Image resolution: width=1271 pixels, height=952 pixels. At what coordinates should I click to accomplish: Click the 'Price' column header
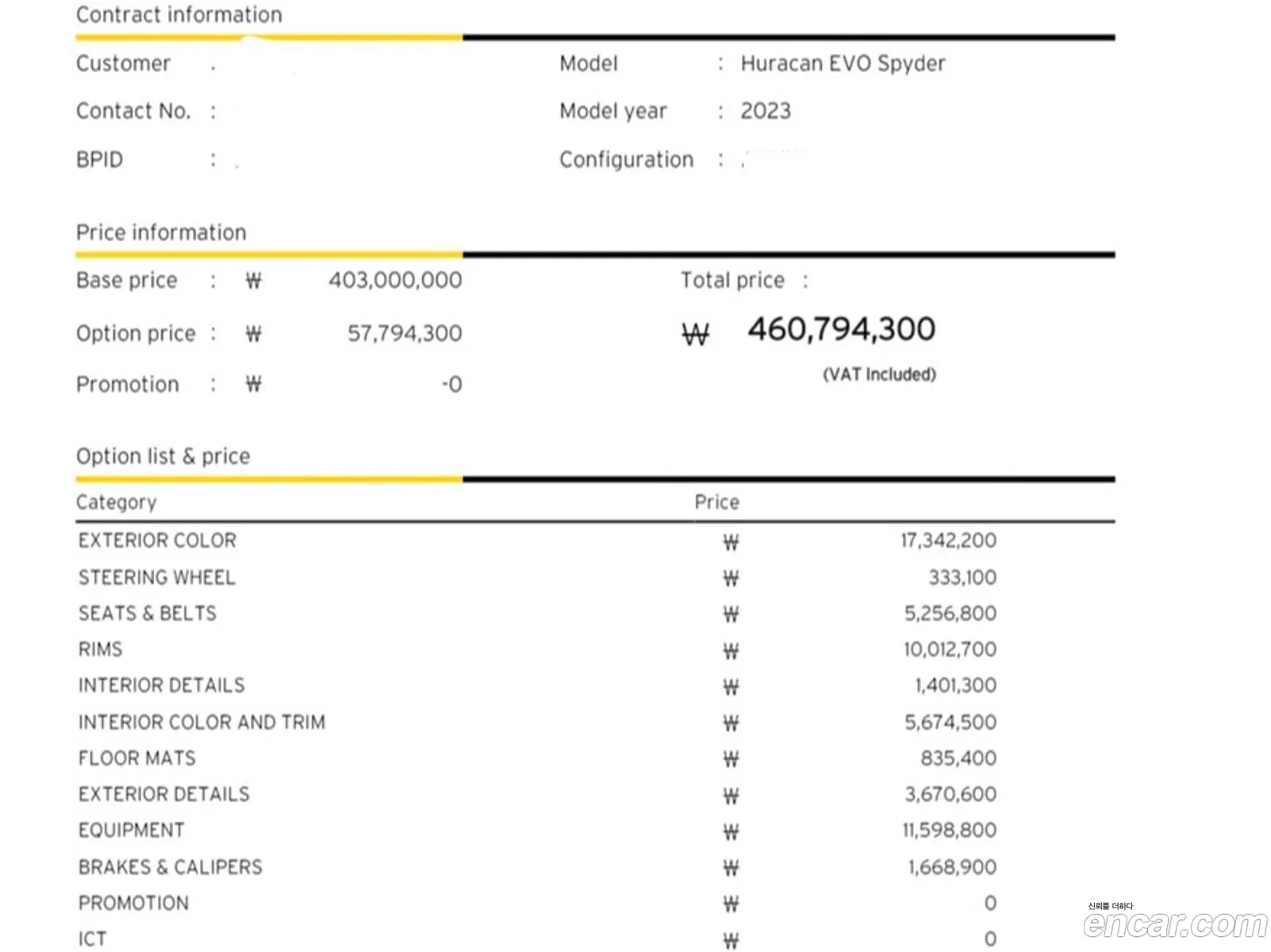(x=716, y=502)
